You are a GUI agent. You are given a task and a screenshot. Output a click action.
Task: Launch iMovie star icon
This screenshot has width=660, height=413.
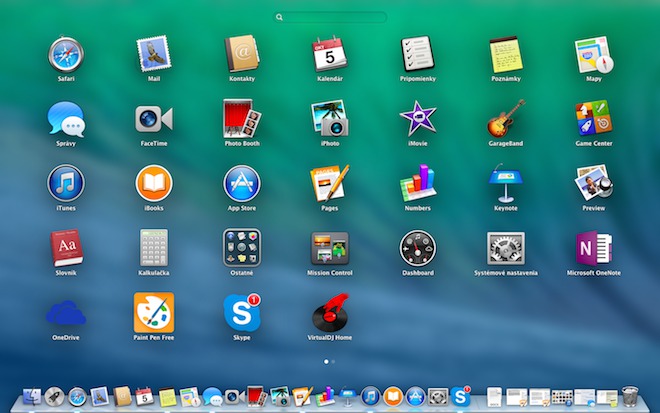click(418, 119)
